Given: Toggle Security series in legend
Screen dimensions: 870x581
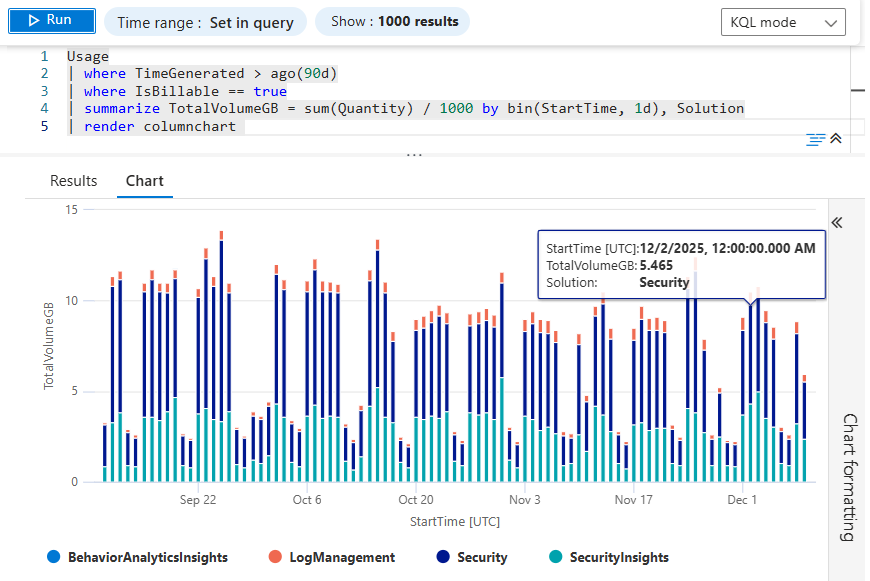Looking at the screenshot, I should (x=481, y=557).
